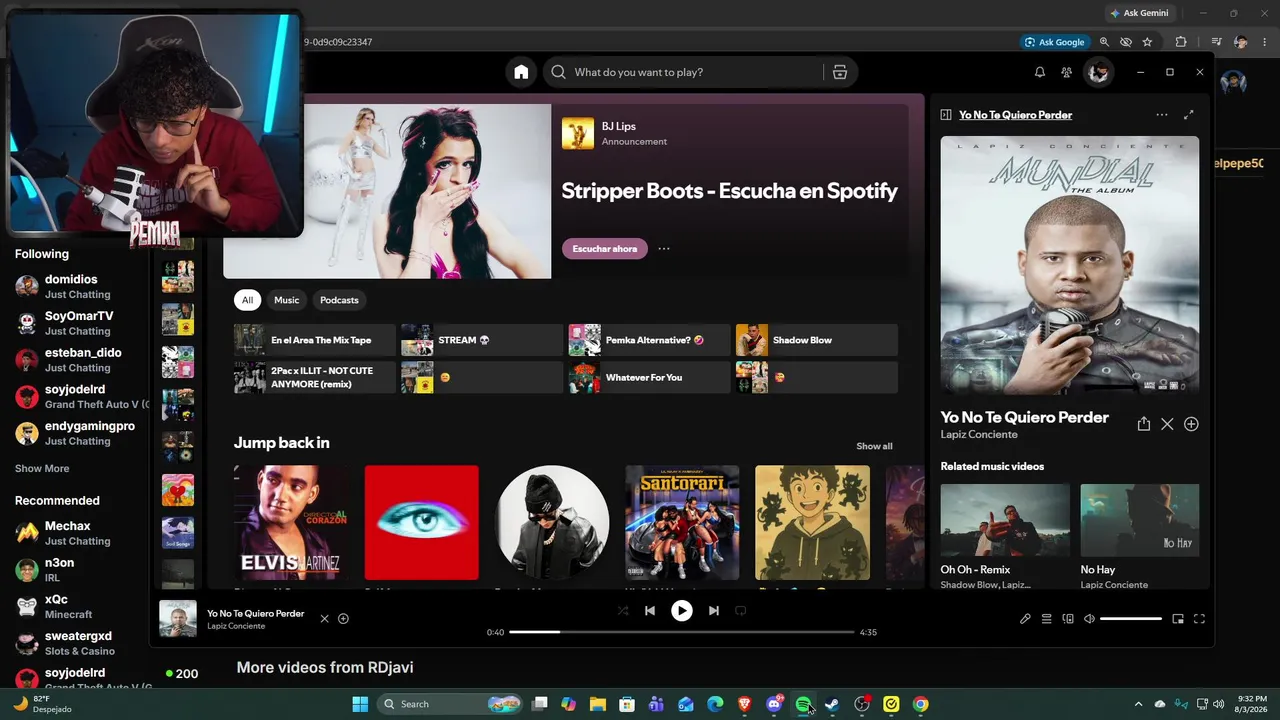Select the Music filter chip
This screenshot has height=720, width=1280.
tap(287, 300)
